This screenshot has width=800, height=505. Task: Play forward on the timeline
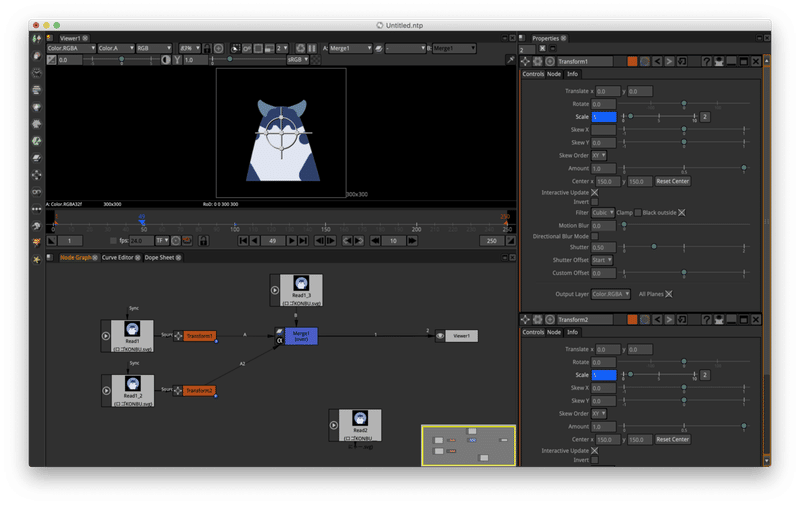click(x=291, y=240)
